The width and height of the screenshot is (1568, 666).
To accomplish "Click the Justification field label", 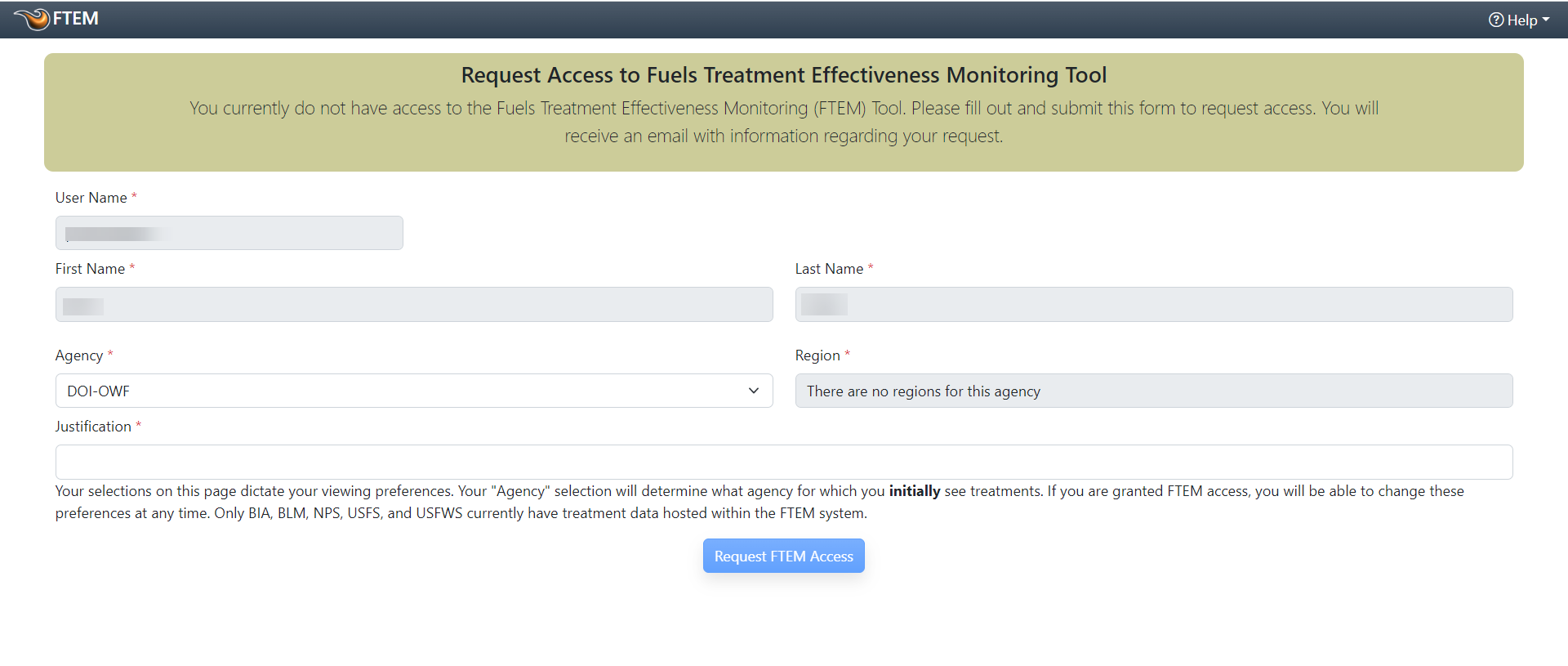I will tap(93, 427).
